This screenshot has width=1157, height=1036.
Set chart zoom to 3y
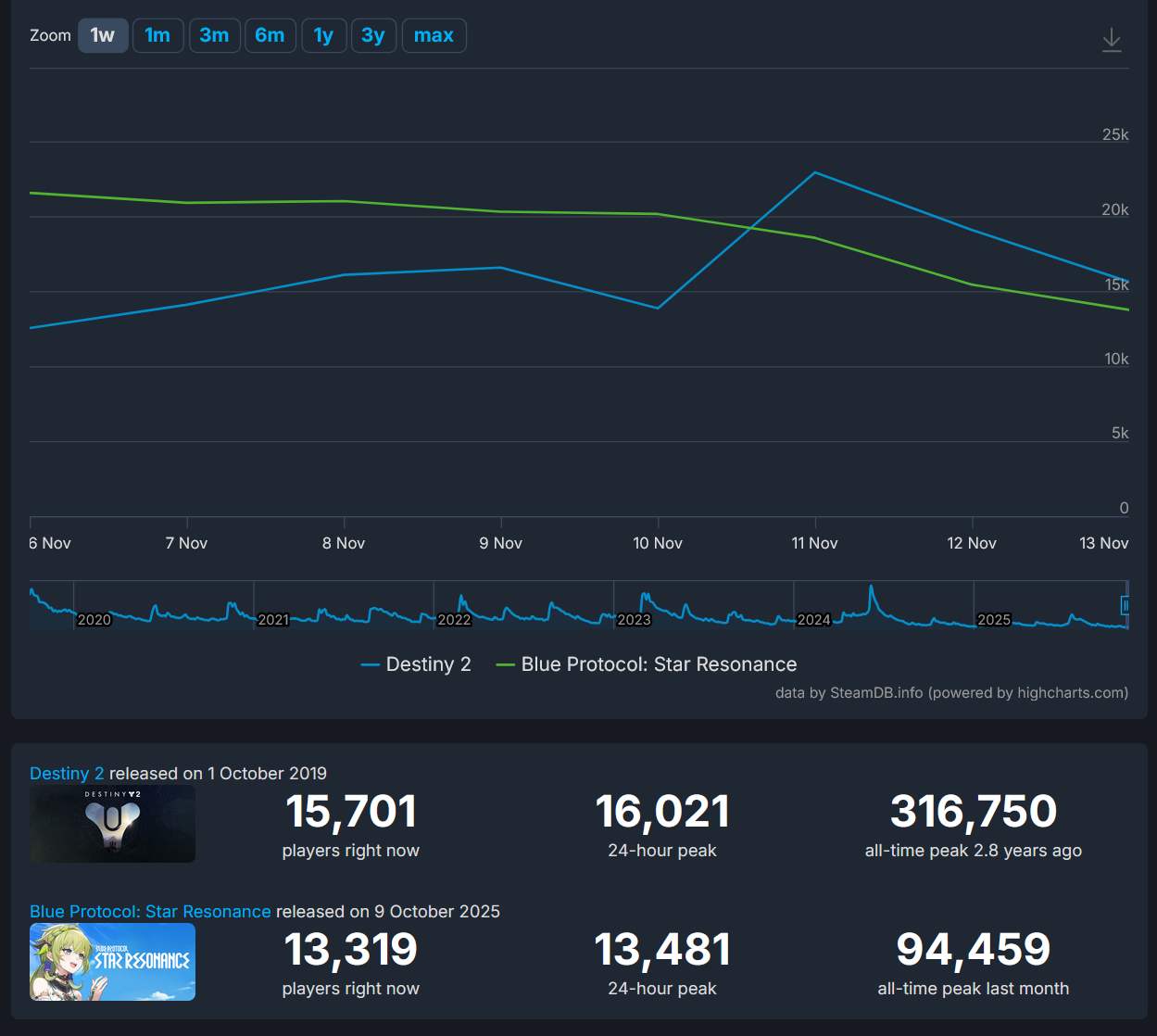373,35
